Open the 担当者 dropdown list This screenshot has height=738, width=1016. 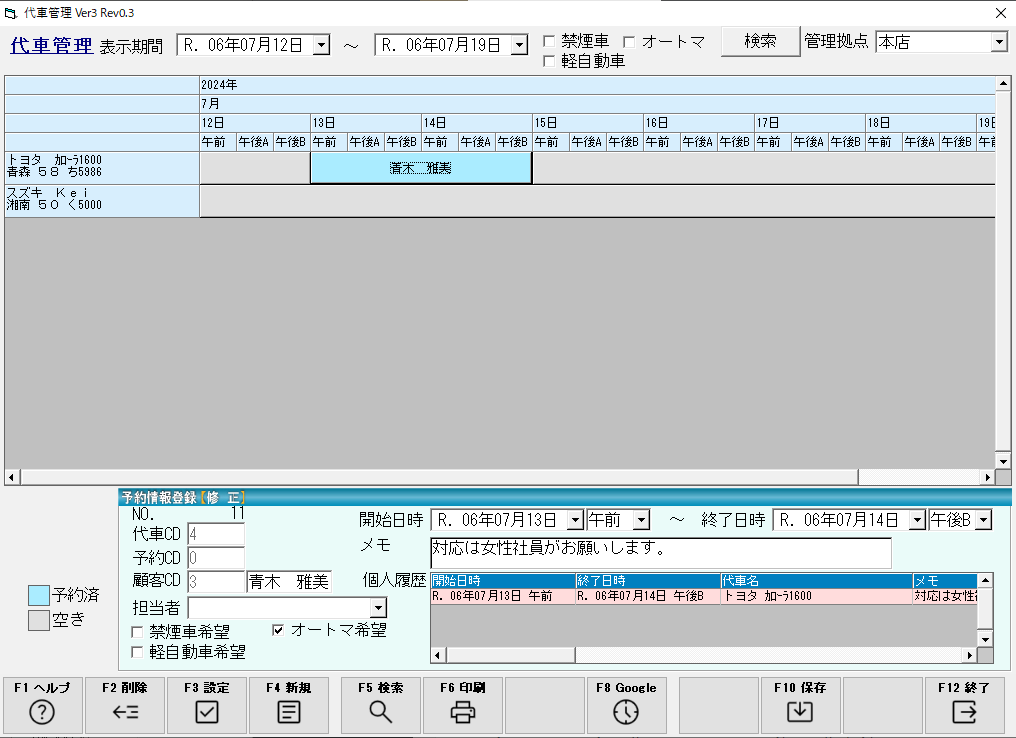377,608
